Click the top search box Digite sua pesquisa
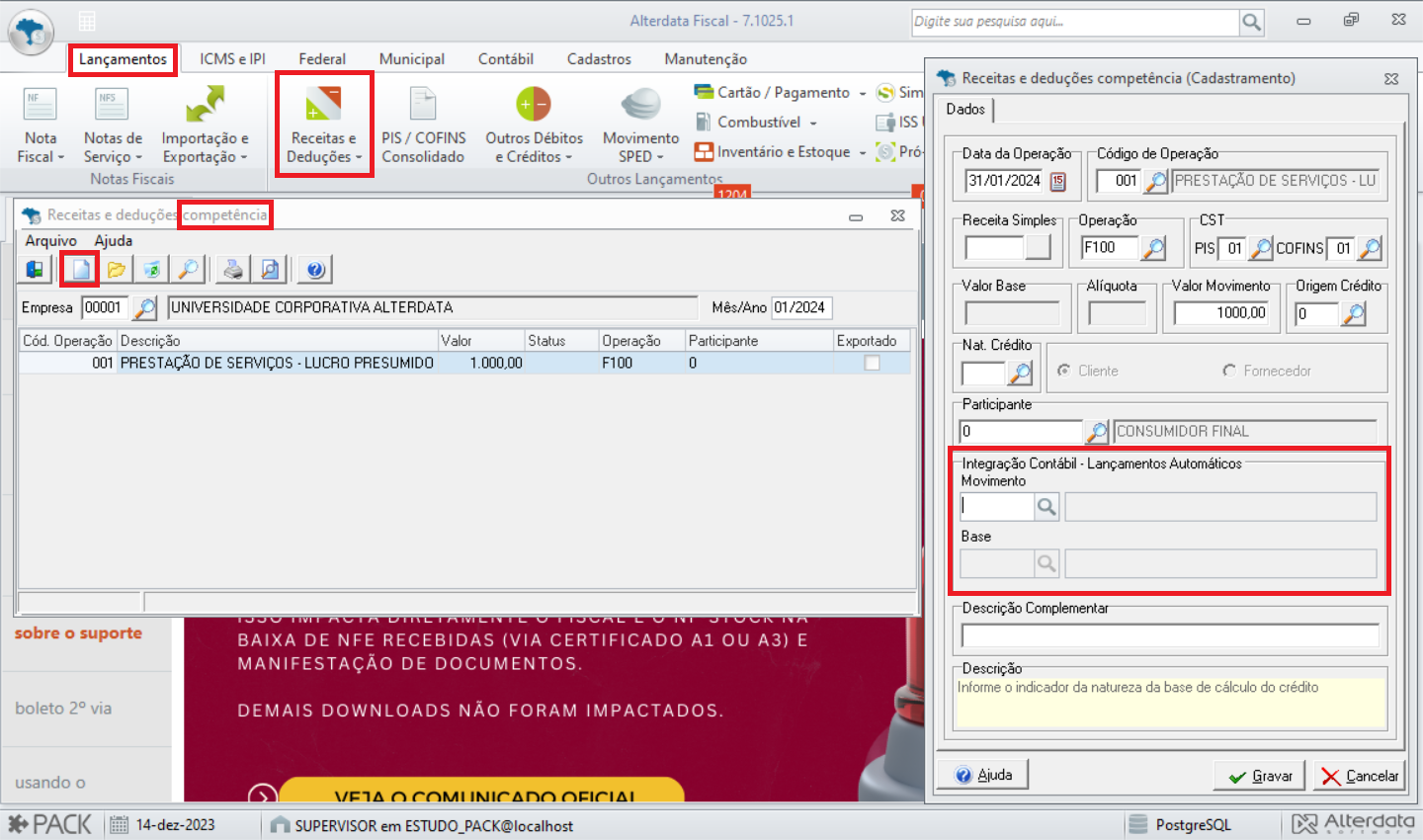The image size is (1423, 840). [x=1075, y=22]
